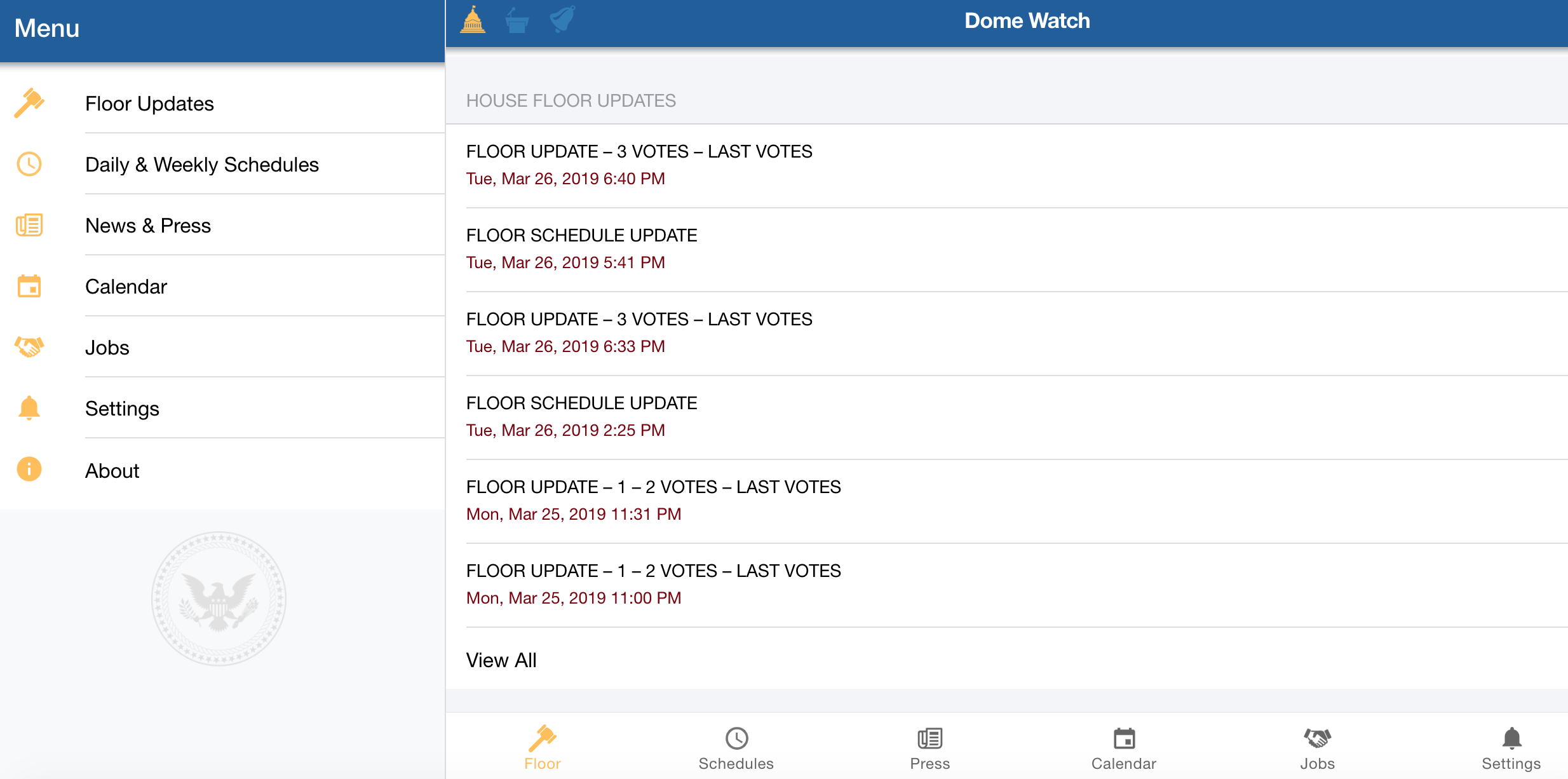Open Settings from the side menu
Image resolution: width=1568 pixels, height=779 pixels.
pos(122,409)
